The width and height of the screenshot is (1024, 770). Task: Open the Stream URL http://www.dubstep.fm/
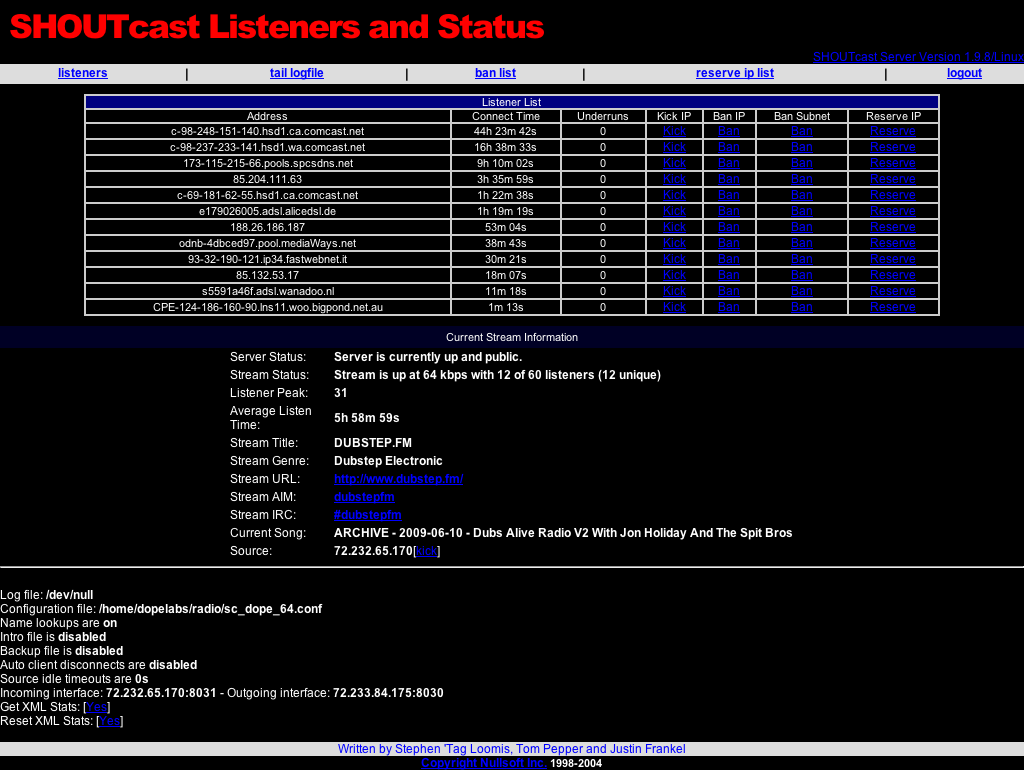tap(398, 479)
